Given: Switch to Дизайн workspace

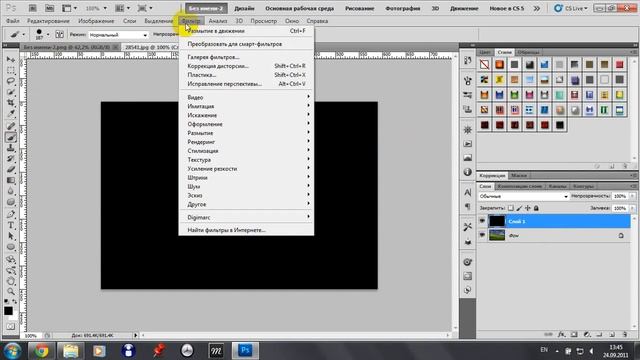Looking at the screenshot, I should pos(244,8).
